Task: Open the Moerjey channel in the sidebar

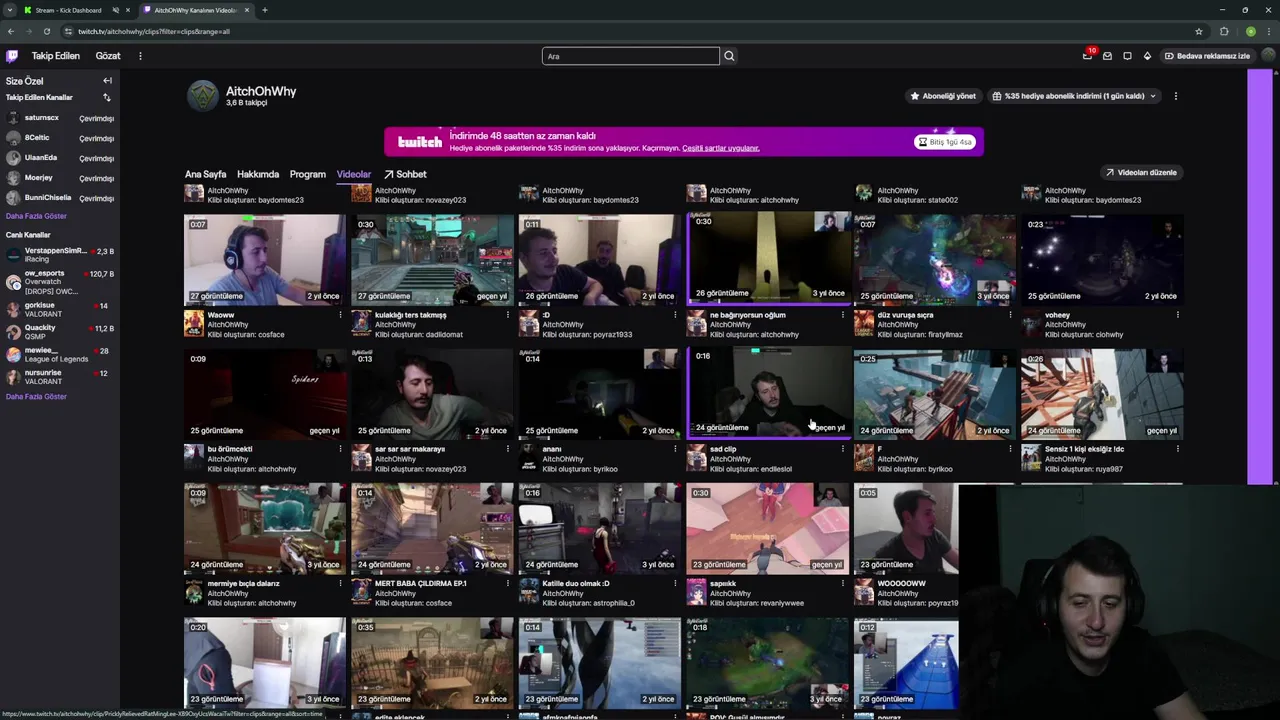Action: 60,178
